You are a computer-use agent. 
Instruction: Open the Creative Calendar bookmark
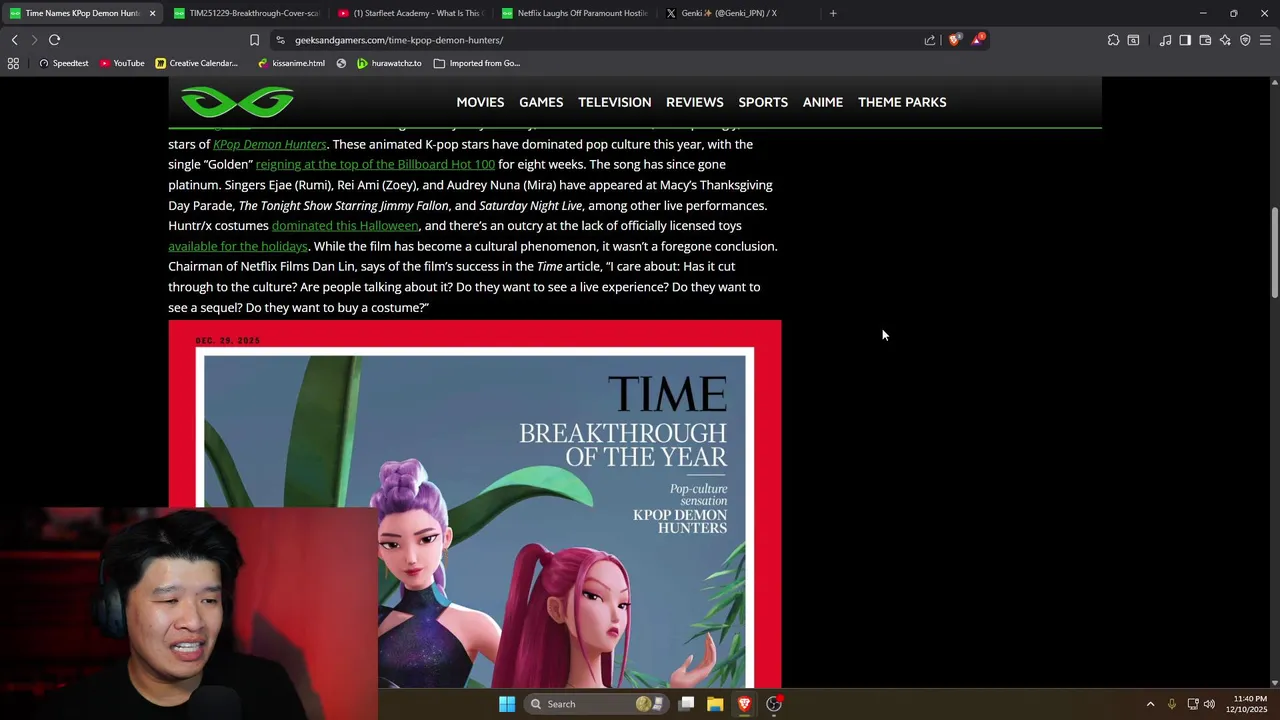(197, 63)
